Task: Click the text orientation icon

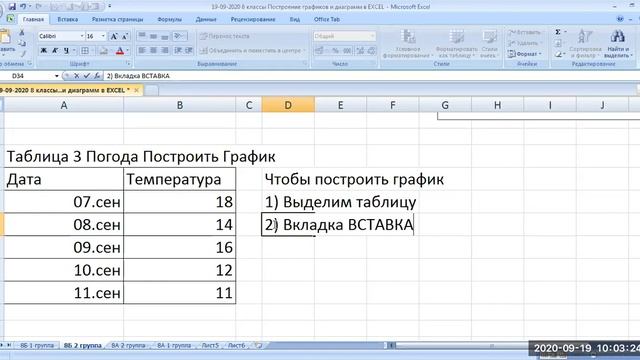Action: [178, 36]
